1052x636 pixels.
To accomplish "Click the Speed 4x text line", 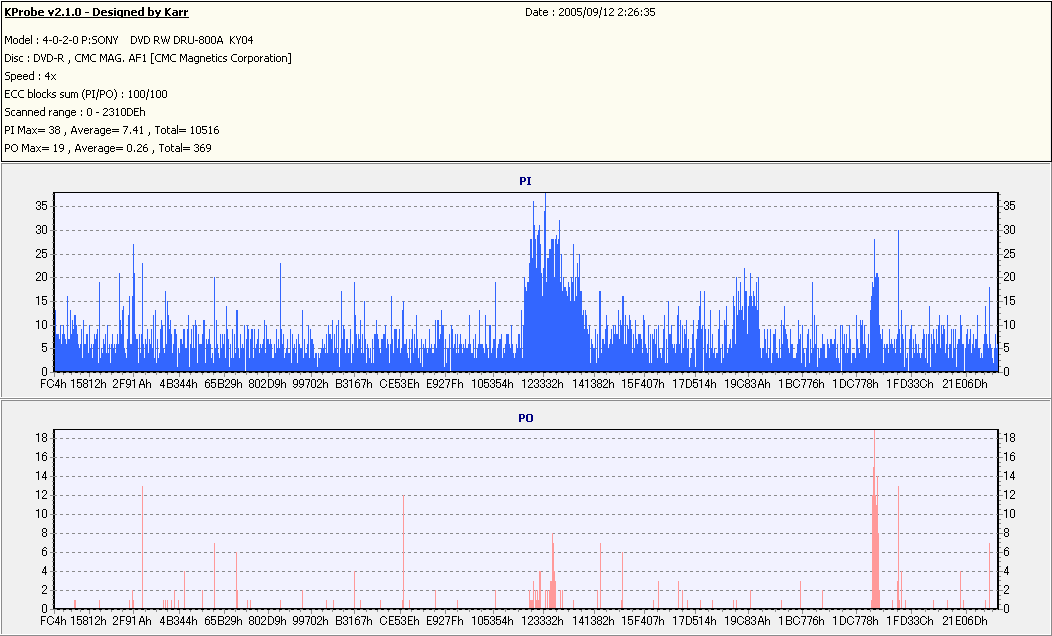I will [x=30, y=76].
